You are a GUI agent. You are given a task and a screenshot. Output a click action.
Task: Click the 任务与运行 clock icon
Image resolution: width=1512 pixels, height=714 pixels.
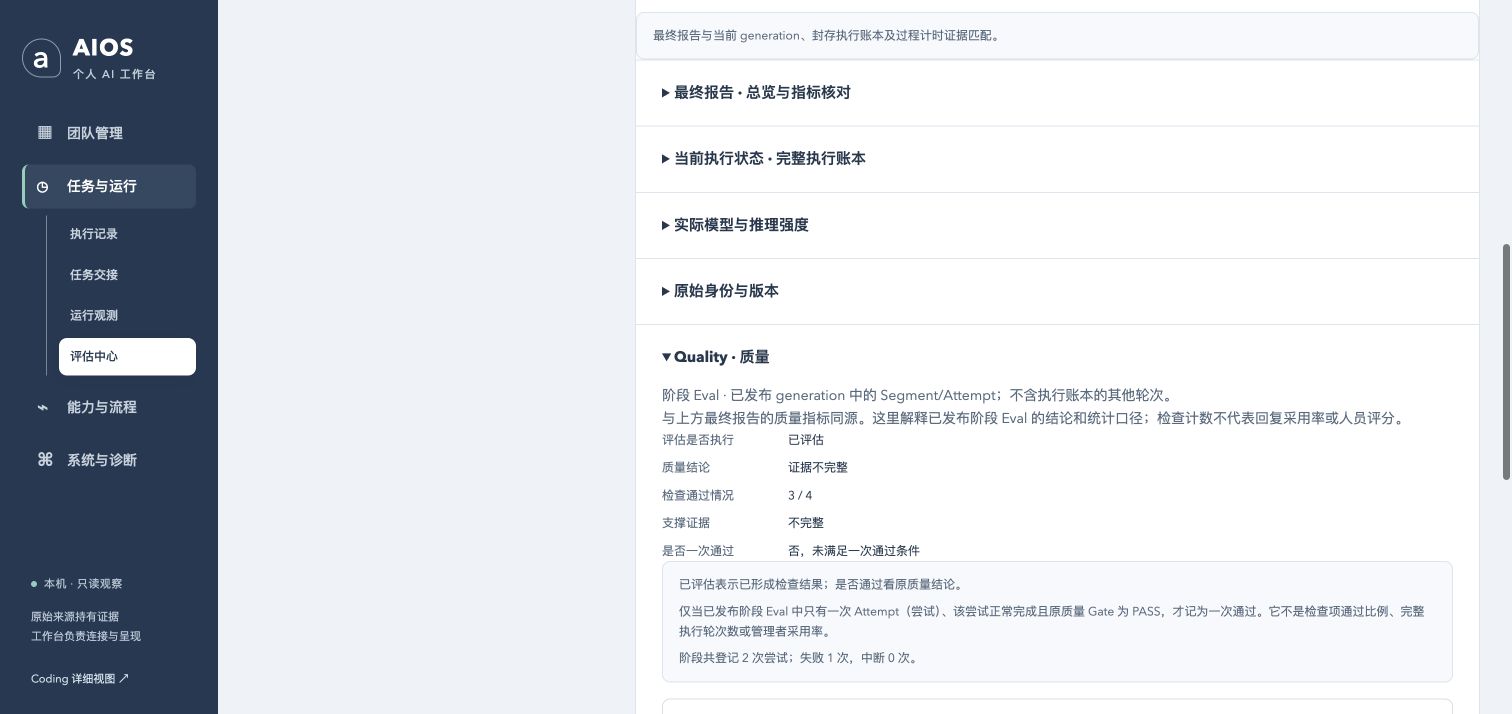(x=43, y=187)
